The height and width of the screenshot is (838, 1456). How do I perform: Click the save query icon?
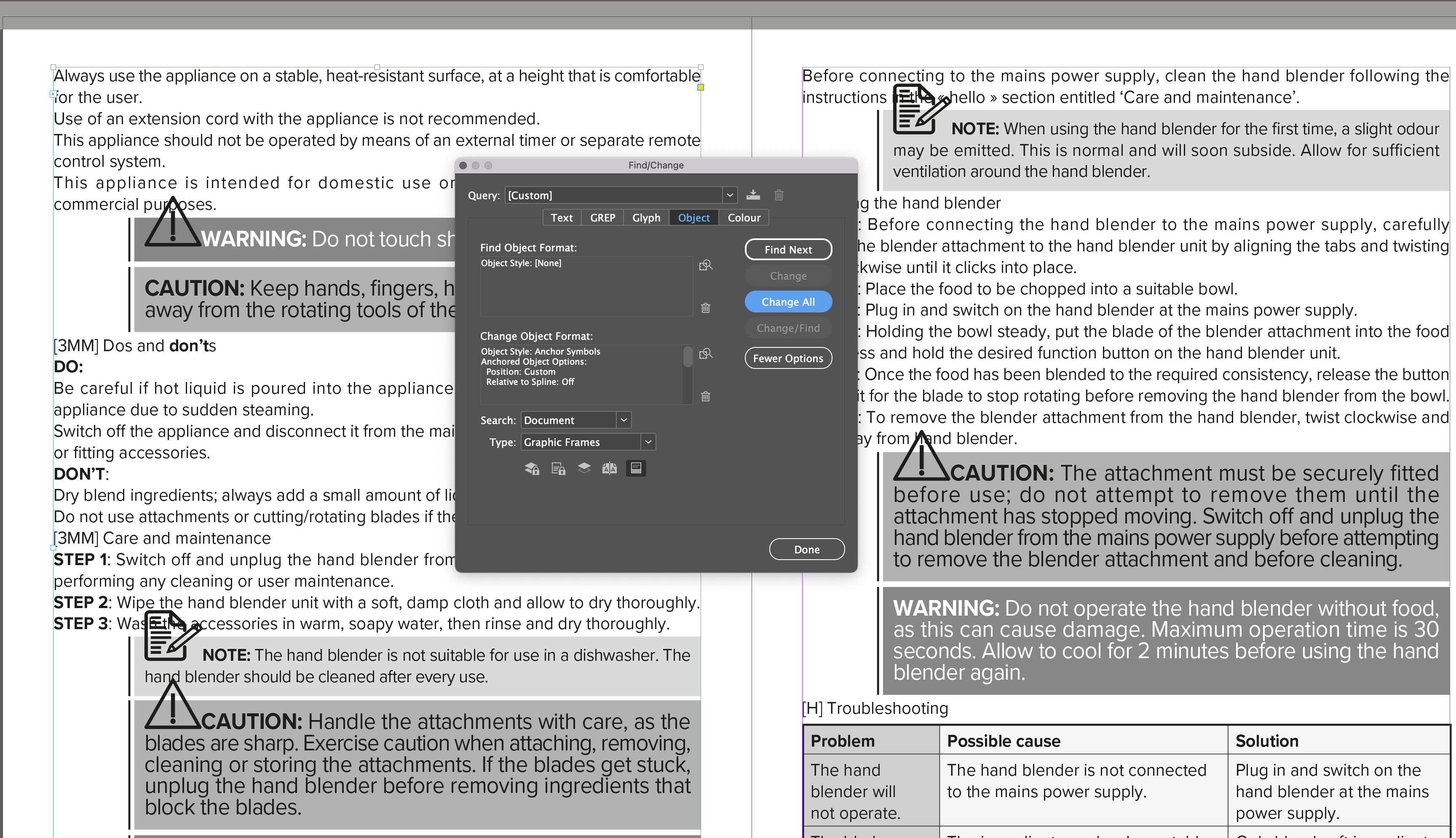point(754,195)
